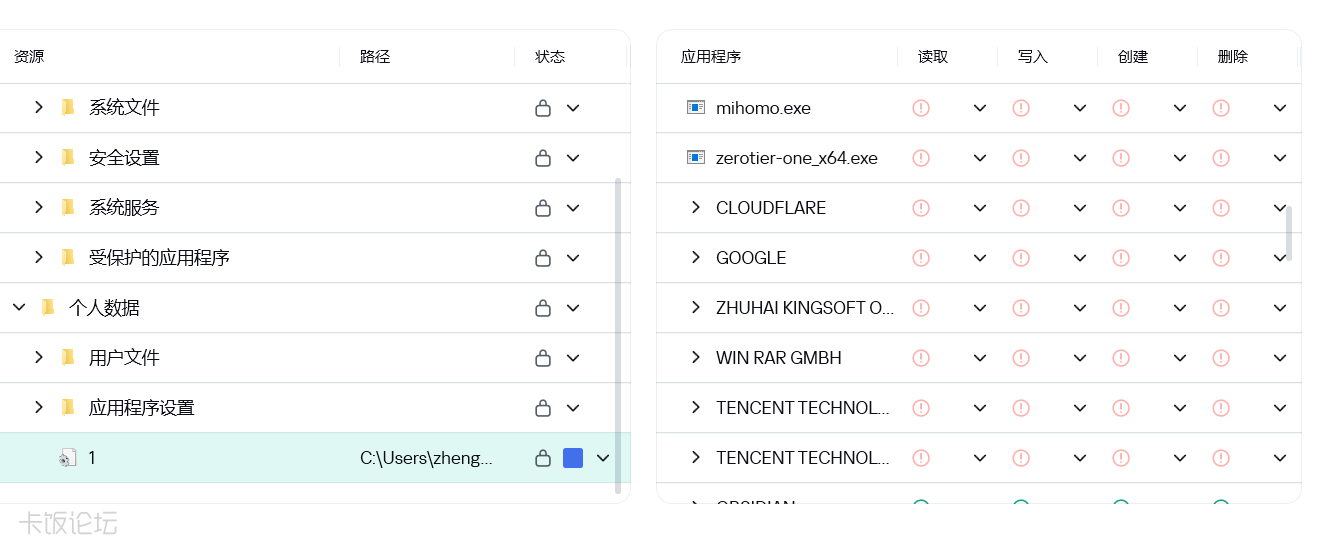The width and height of the screenshot is (1333, 546).
Task: Click the mihomo.exe application icon
Action: [x=696, y=107]
